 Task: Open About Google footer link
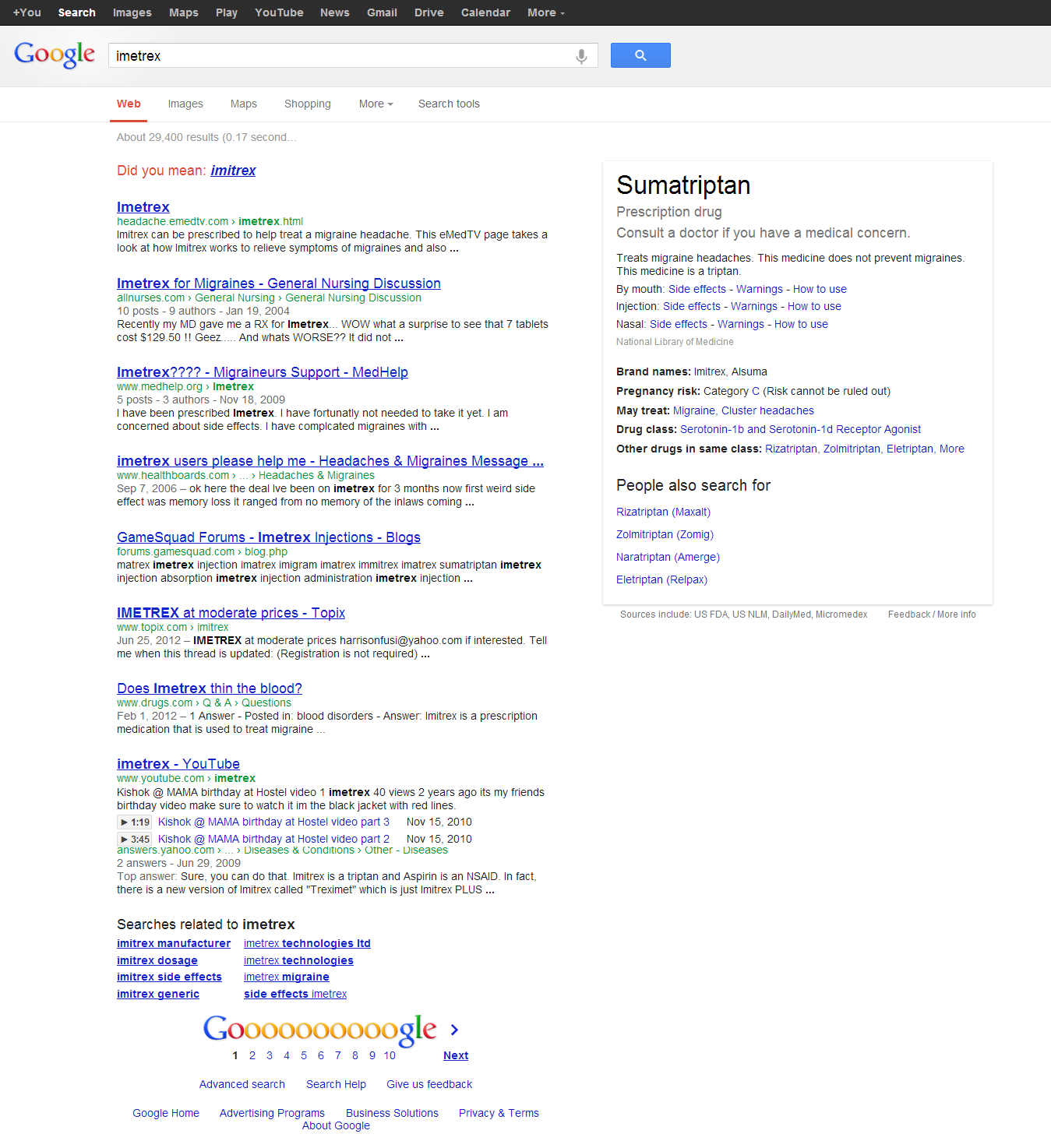point(336,1126)
